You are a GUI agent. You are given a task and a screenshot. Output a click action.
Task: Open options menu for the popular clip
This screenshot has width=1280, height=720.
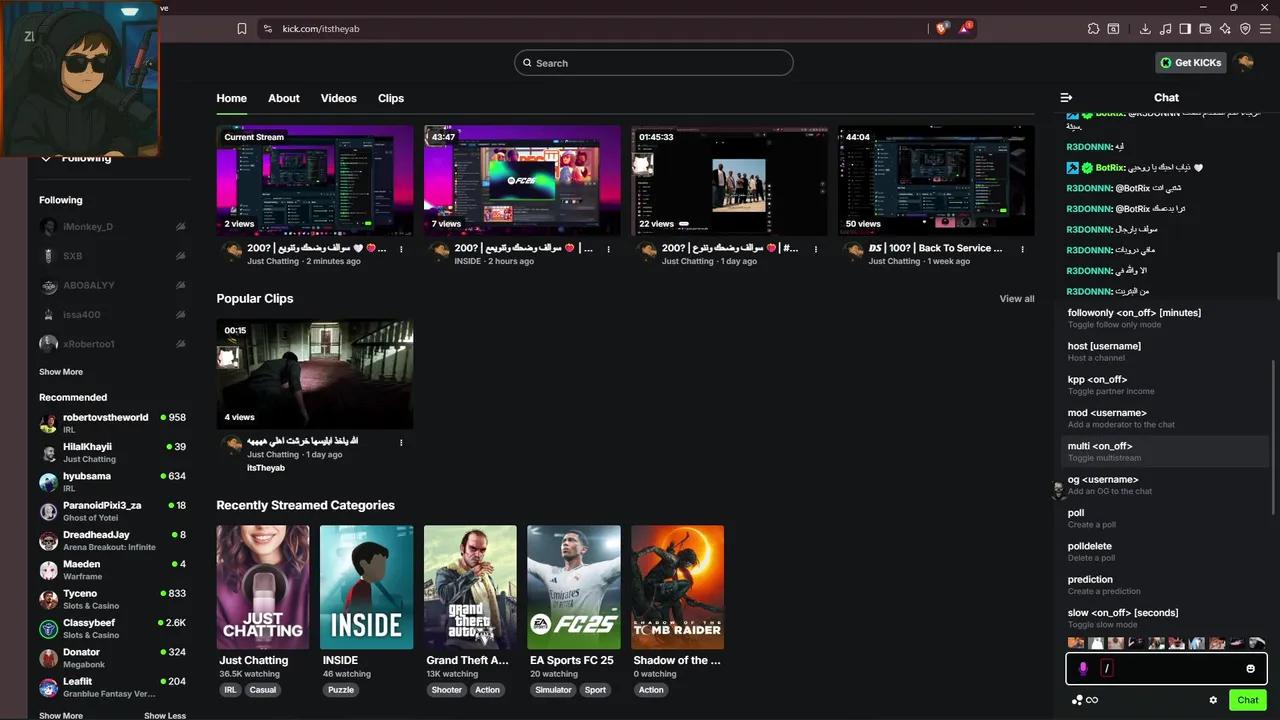click(401, 442)
